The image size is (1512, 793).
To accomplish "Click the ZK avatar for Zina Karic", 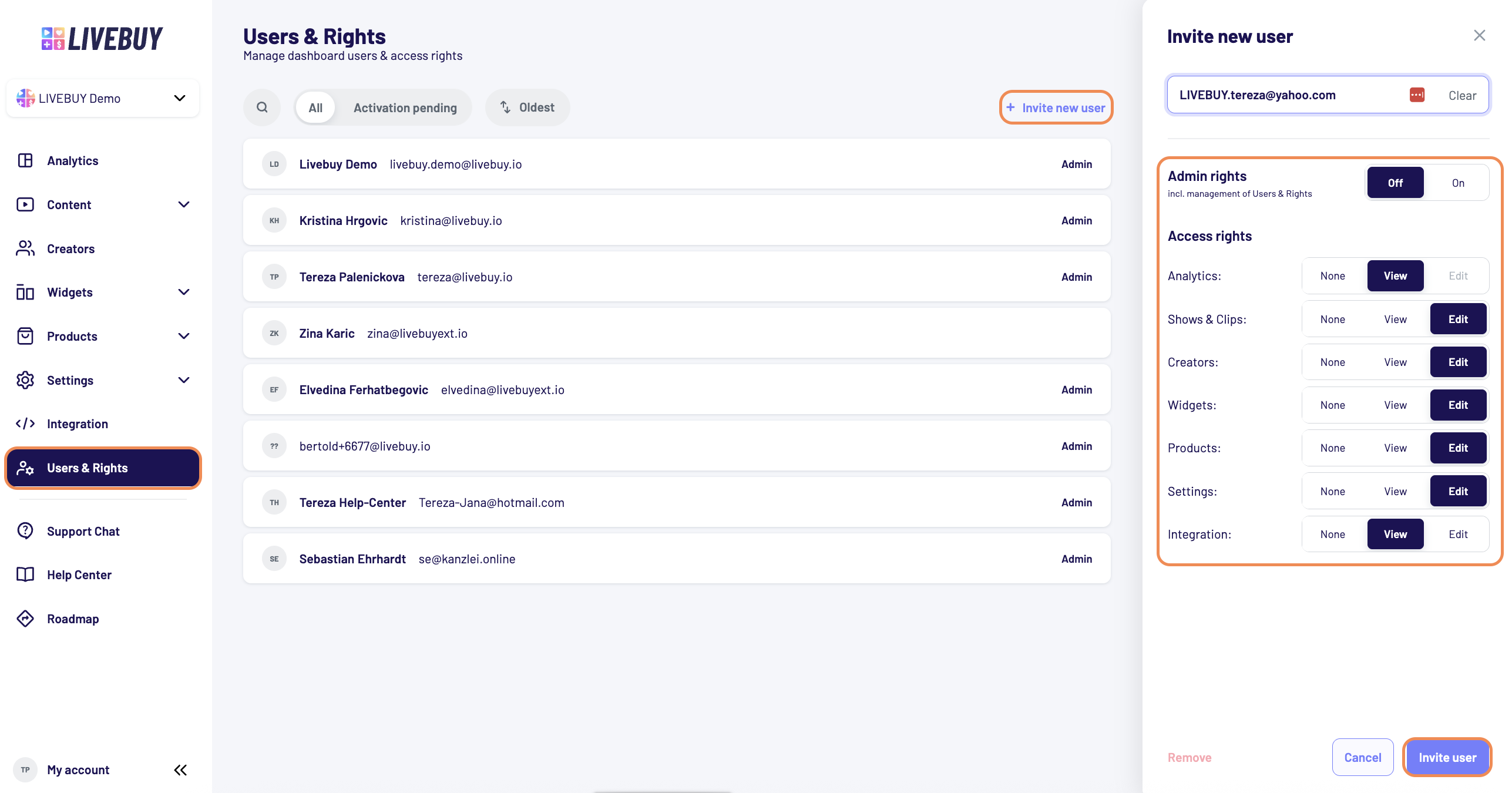I will 274,333.
